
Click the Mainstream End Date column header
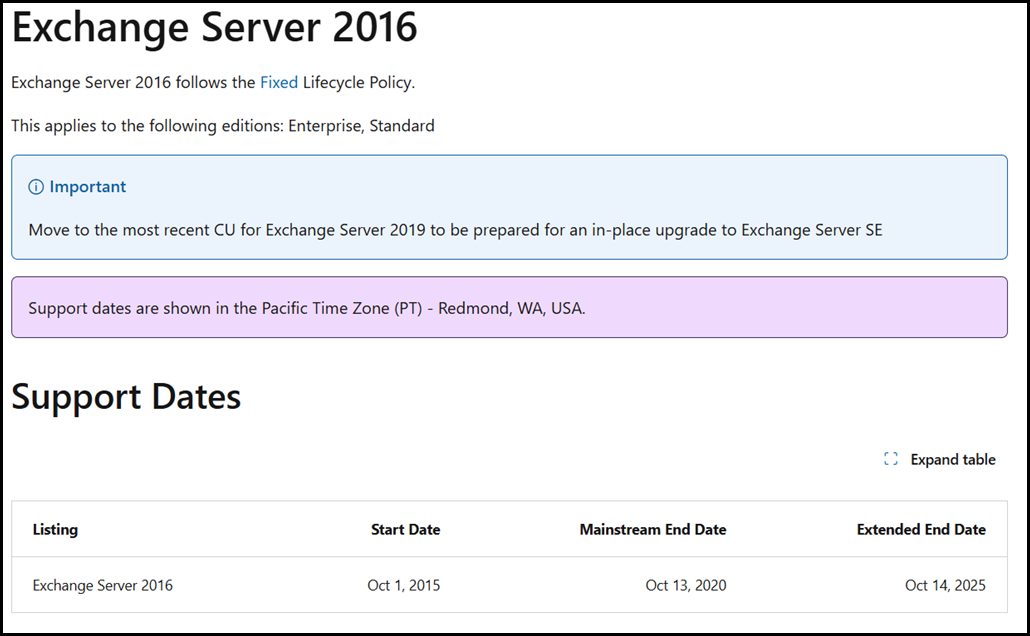pos(653,529)
